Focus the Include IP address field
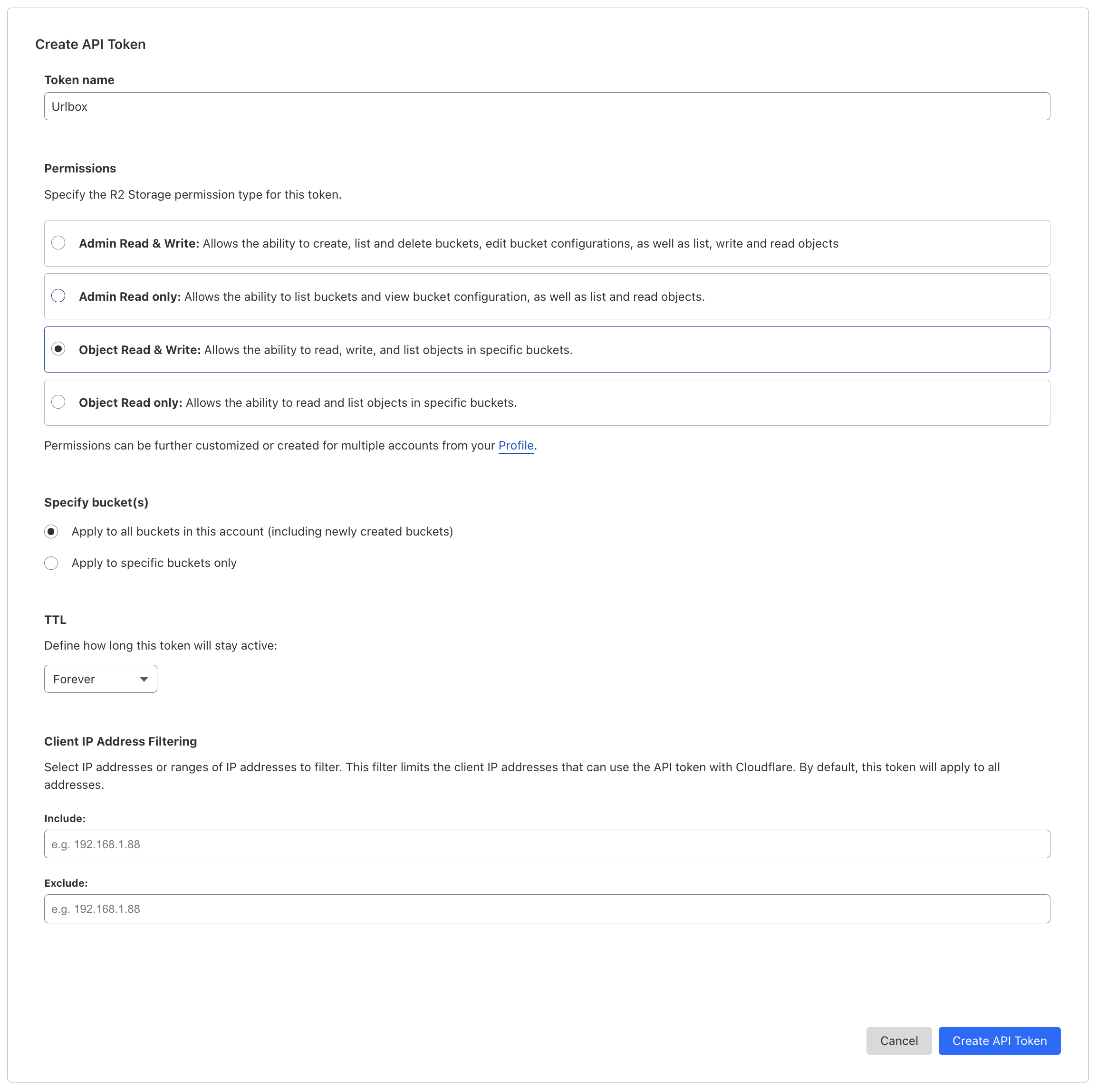 click(546, 844)
